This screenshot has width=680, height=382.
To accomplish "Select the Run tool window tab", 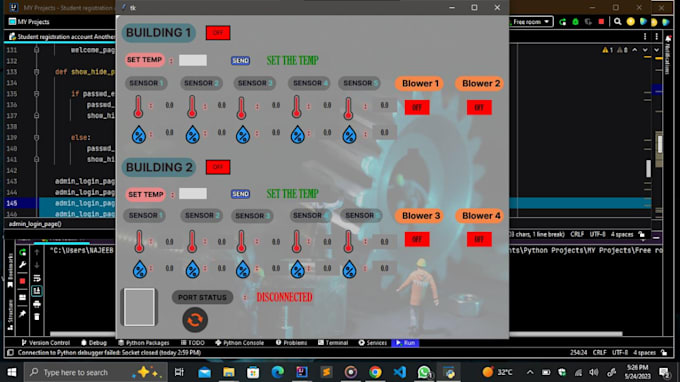I will click(406, 343).
